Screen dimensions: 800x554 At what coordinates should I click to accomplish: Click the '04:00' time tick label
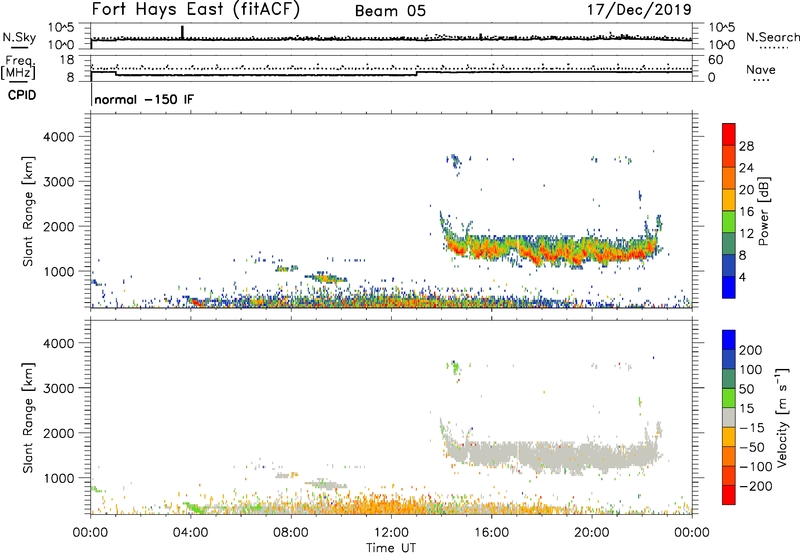(190, 533)
